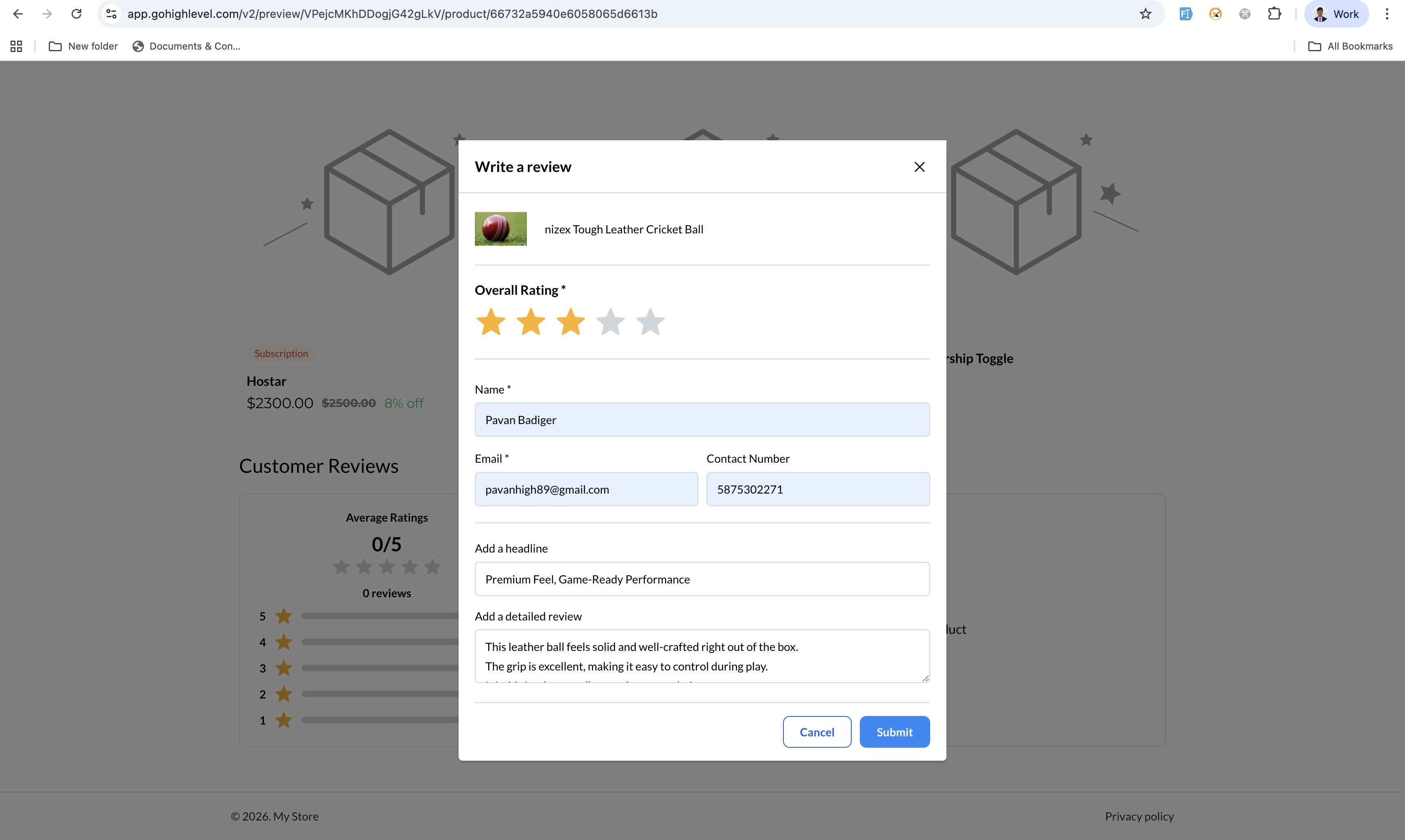This screenshot has width=1405, height=840.
Task: Click the cricket ball product thumbnail
Action: [500, 228]
